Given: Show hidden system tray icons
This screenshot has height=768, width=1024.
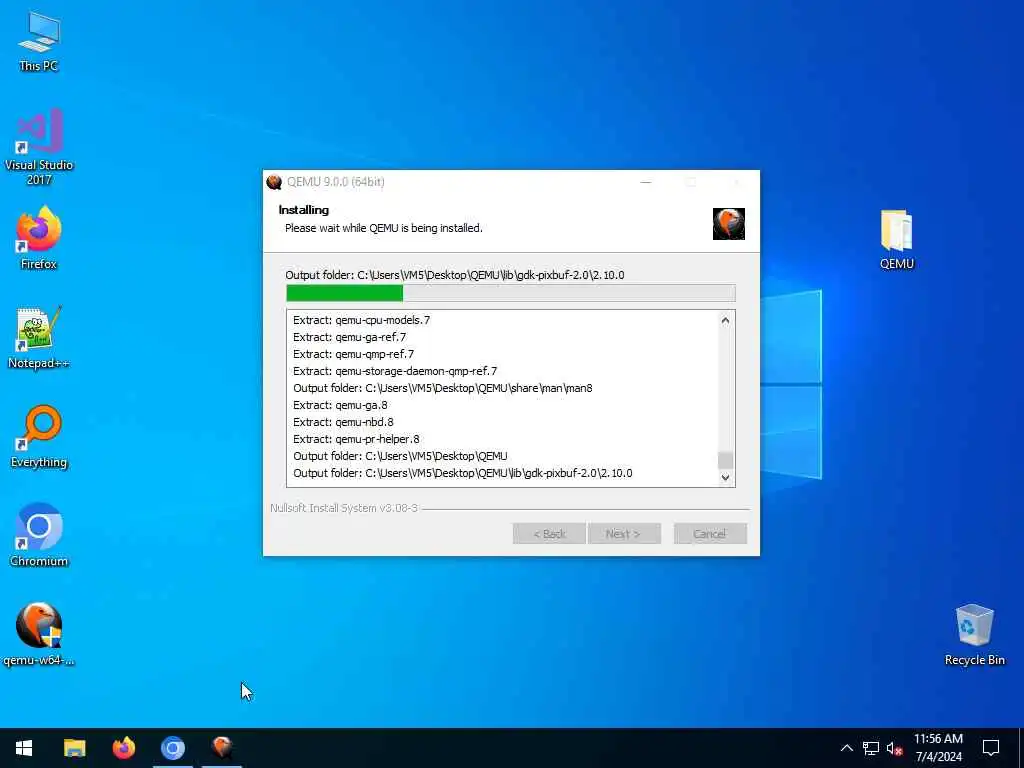Looking at the screenshot, I should tap(846, 748).
